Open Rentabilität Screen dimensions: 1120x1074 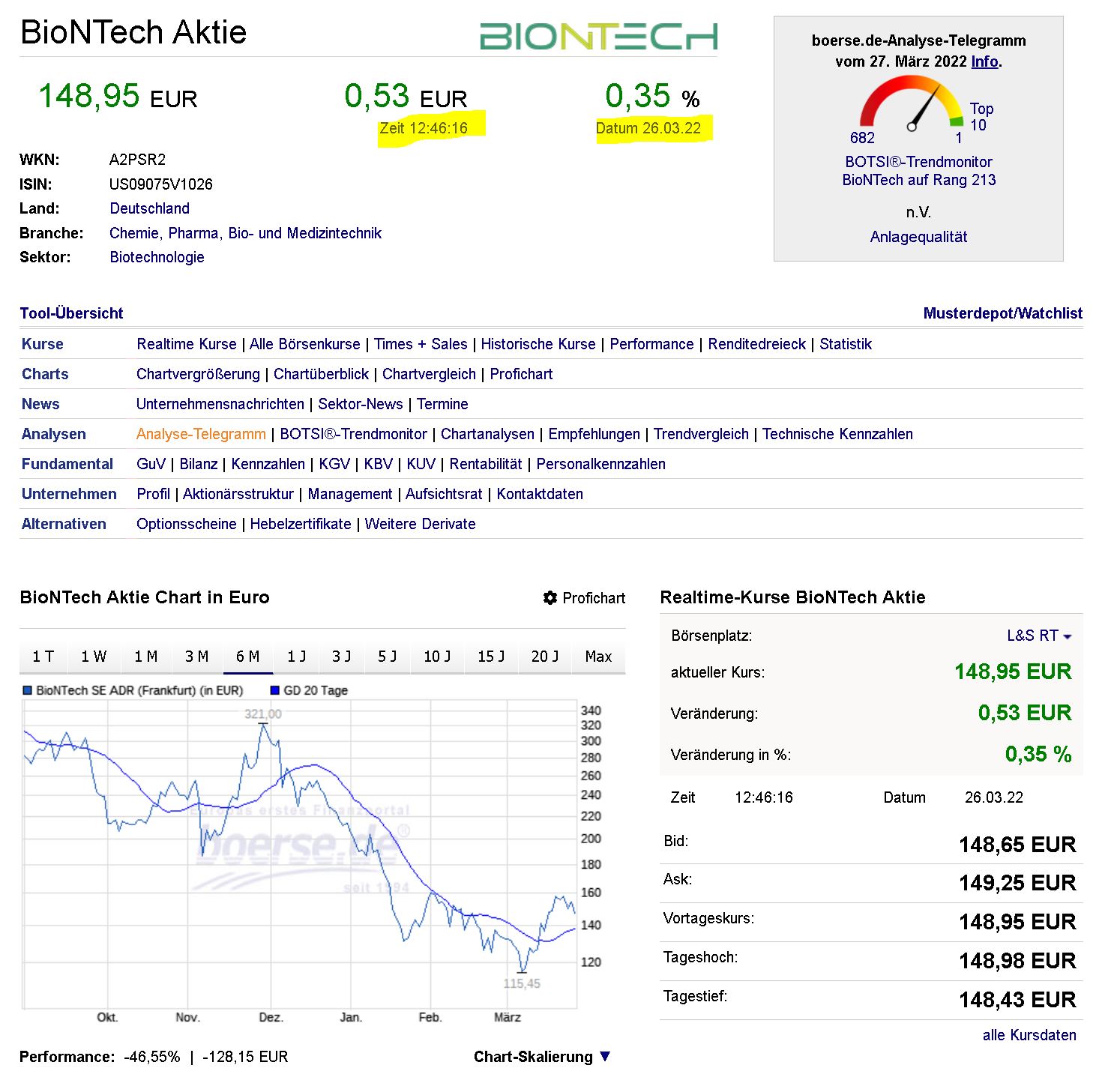click(x=485, y=464)
